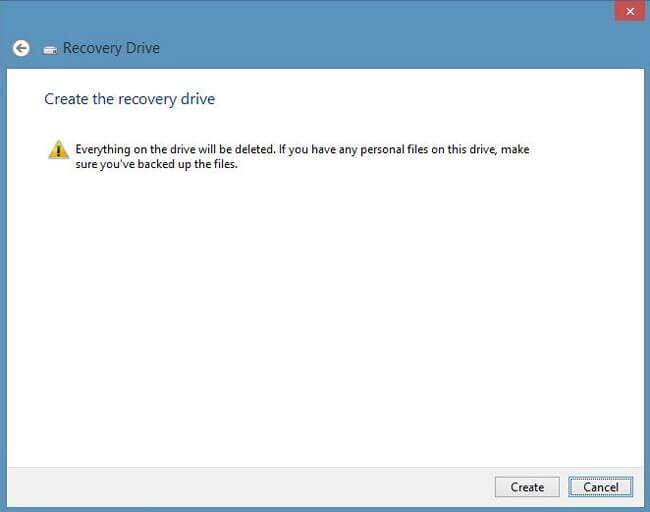The image size is (650, 512).
Task: Click empty white area of dialog body
Action: coord(325,320)
